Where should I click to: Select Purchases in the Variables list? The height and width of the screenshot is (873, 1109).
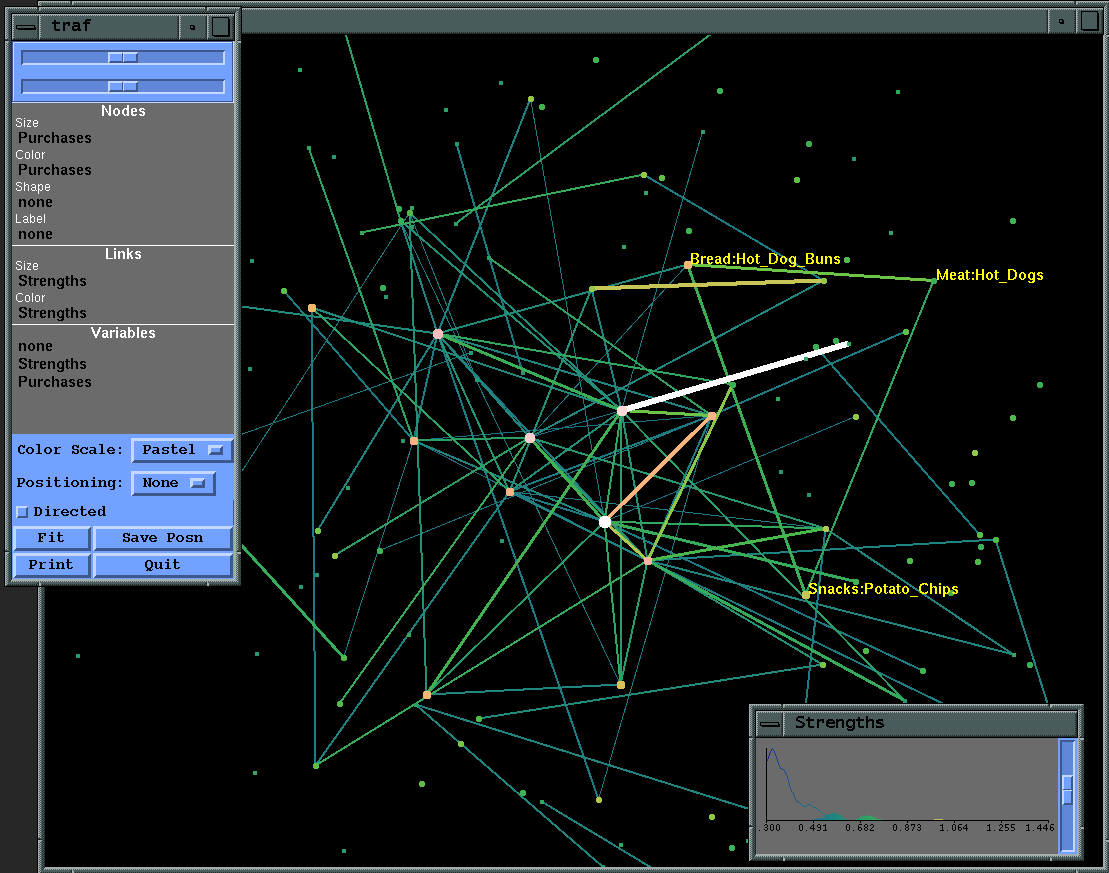tap(54, 382)
